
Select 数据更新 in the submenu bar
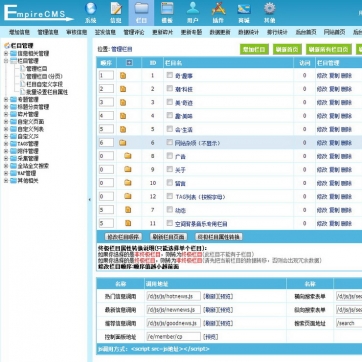point(220,32)
